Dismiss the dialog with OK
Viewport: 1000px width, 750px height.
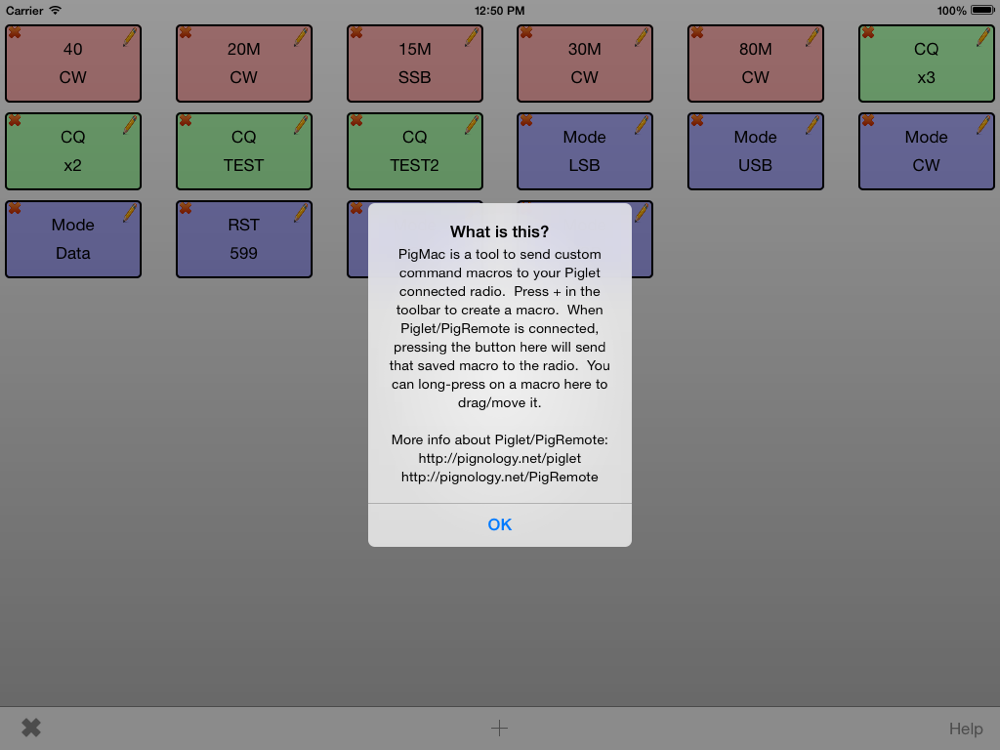(500, 525)
